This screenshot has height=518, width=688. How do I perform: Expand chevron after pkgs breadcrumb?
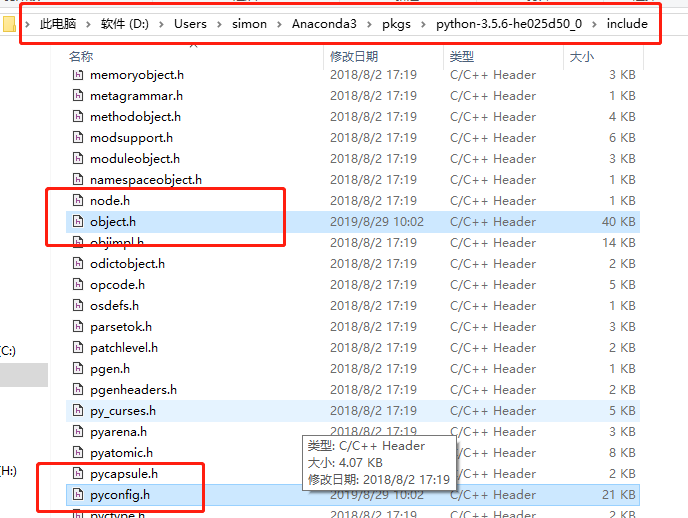(423, 24)
